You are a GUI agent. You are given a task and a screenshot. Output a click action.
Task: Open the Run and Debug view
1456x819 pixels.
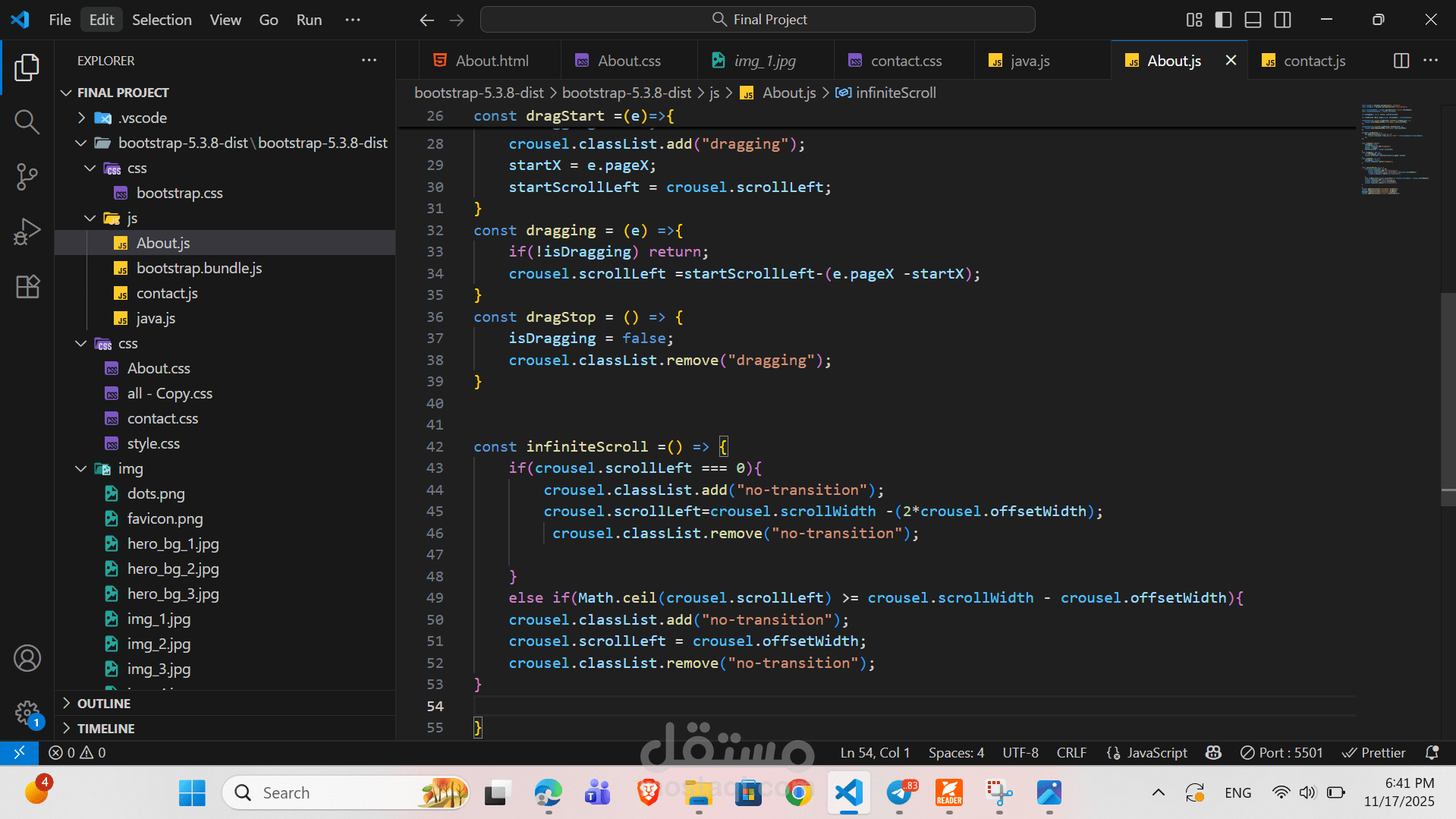(x=27, y=232)
